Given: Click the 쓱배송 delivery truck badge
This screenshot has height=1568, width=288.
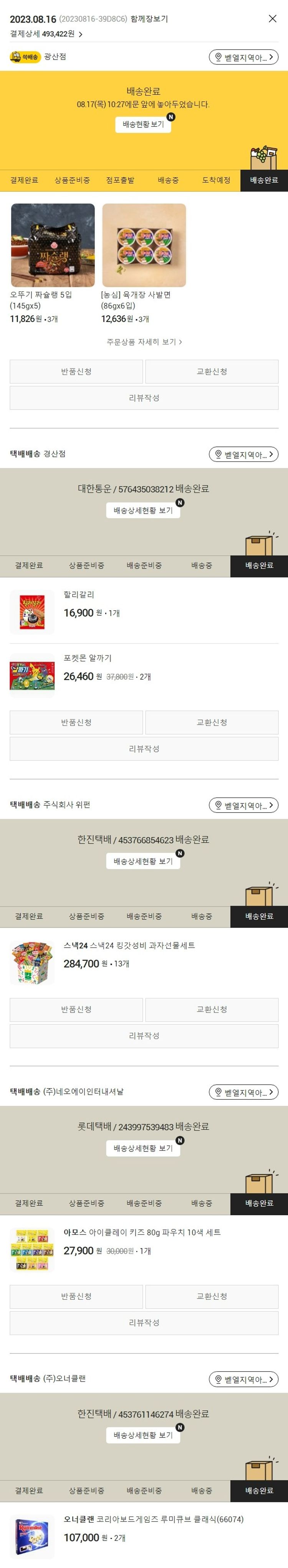Looking at the screenshot, I should (x=24, y=56).
